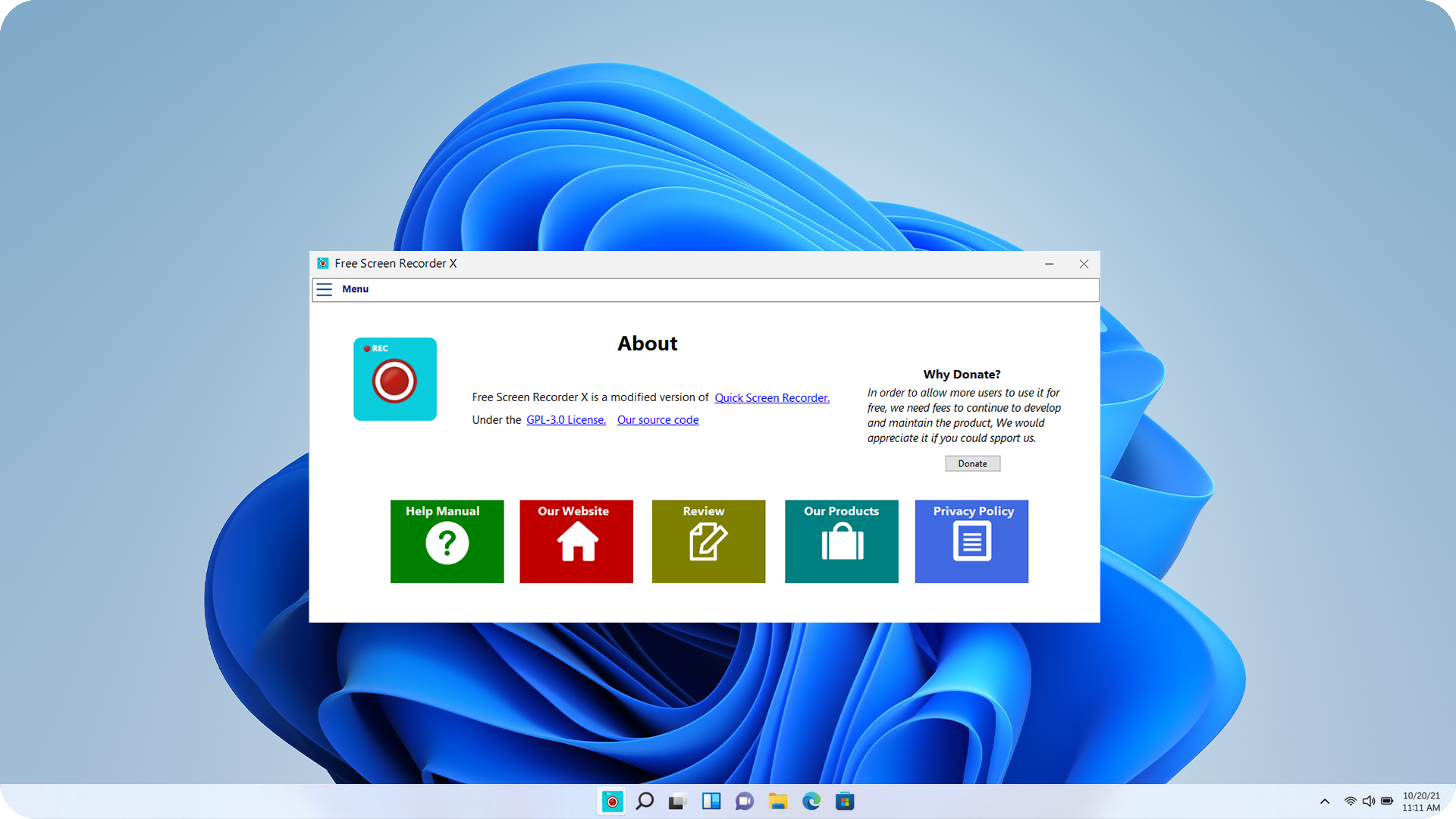Screen dimensions: 1456x819
Task: Click the red Our Website home icon
Action: [576, 541]
